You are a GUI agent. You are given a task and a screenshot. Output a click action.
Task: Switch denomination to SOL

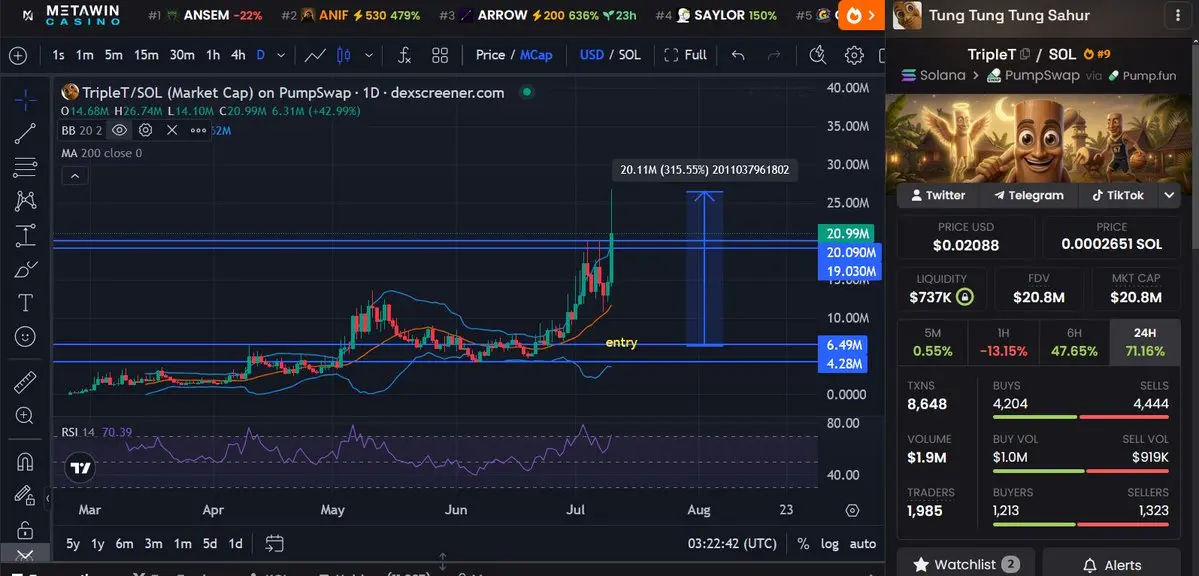(629, 55)
